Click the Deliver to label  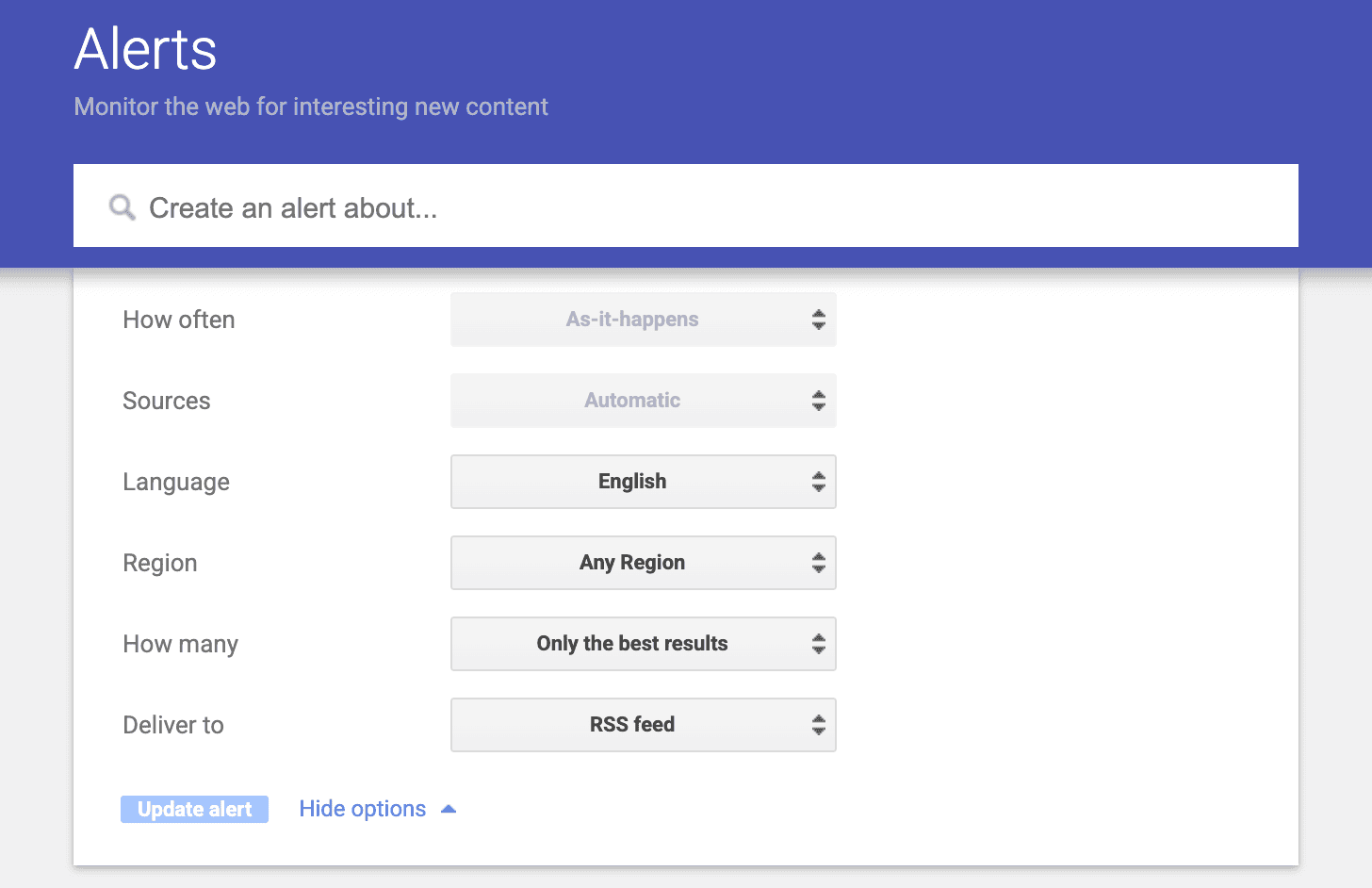(x=173, y=725)
